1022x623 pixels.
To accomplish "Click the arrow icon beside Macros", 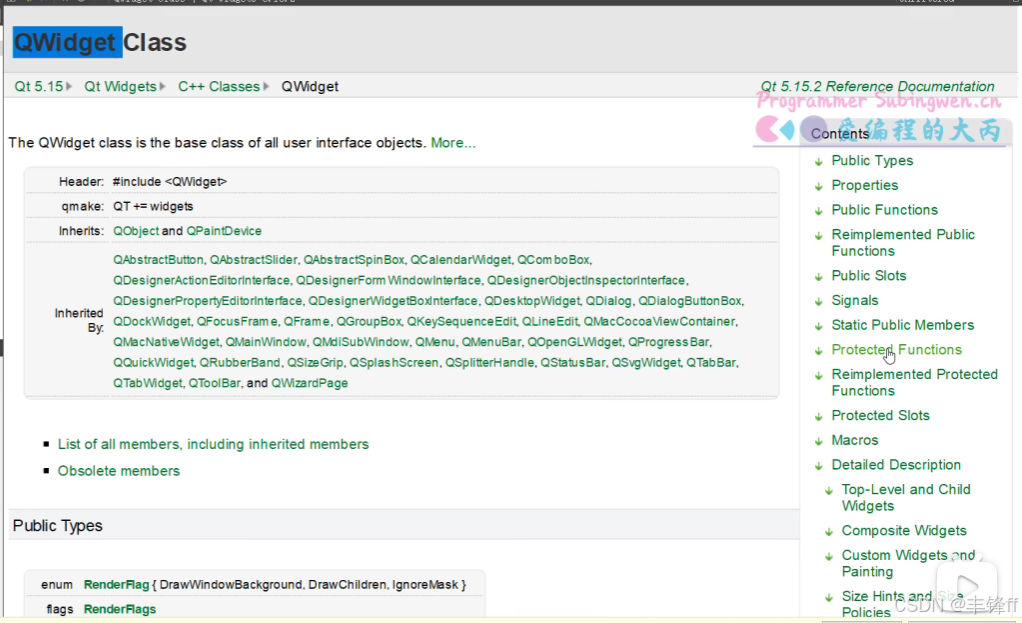I will click(819, 441).
